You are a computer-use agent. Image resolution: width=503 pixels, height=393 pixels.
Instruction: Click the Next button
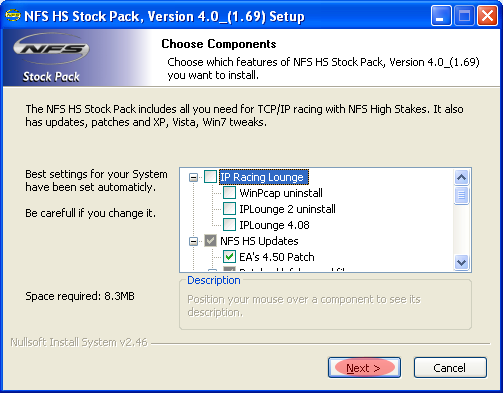click(364, 368)
